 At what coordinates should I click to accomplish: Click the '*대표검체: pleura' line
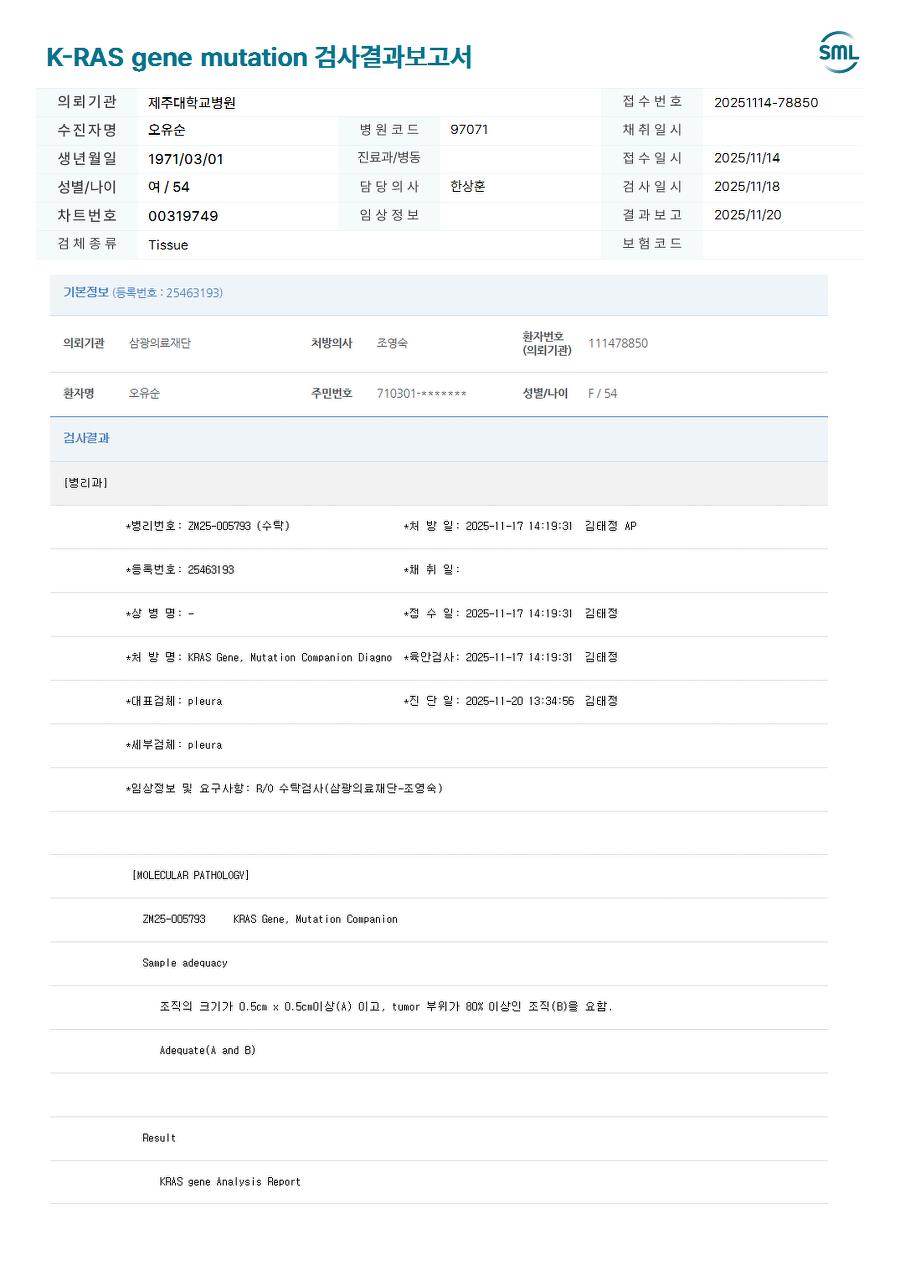pyautogui.click(x=174, y=702)
